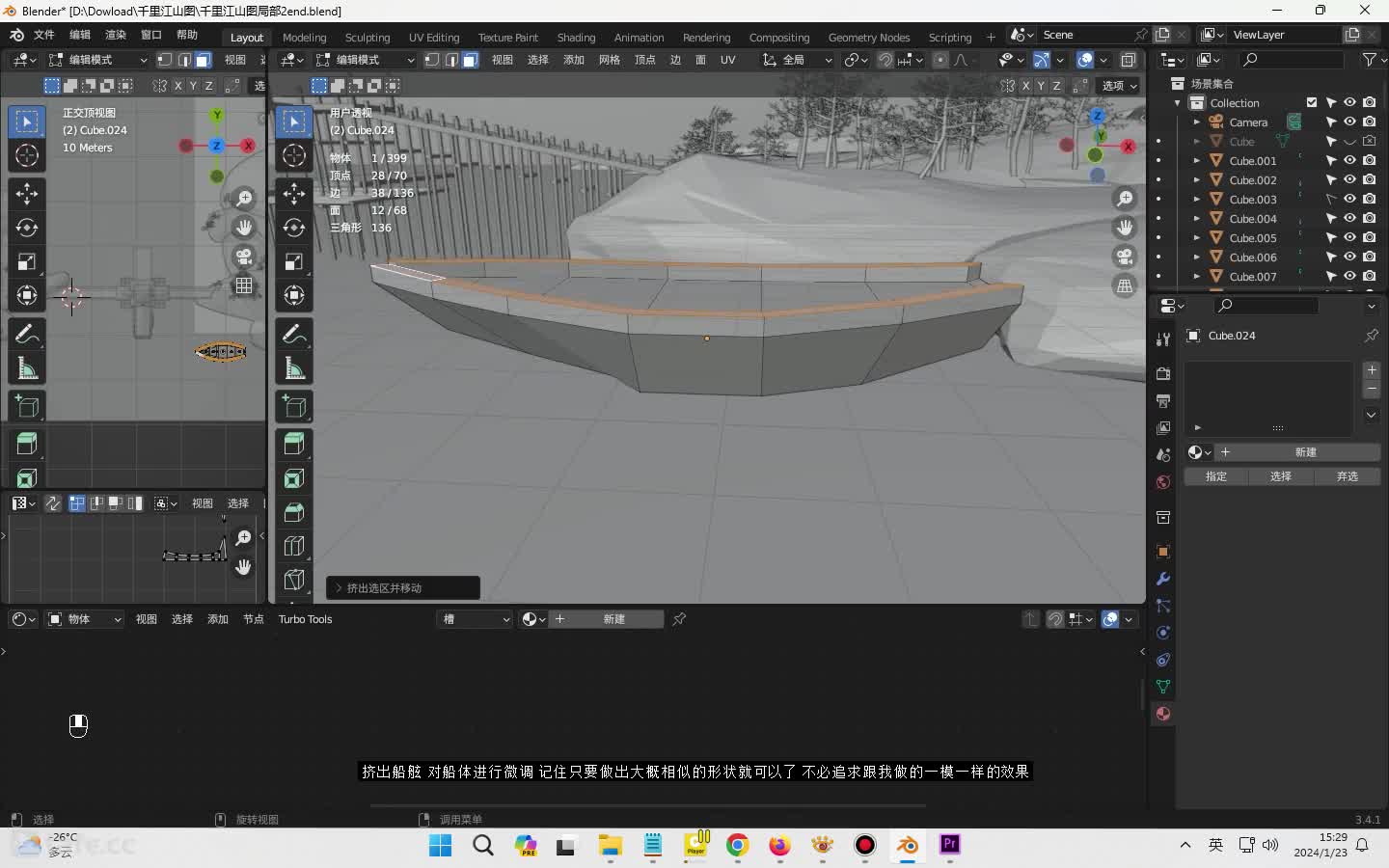Image resolution: width=1389 pixels, height=868 pixels.
Task: Open the transform orientation dropdown 全局
Action: pyautogui.click(x=797, y=60)
